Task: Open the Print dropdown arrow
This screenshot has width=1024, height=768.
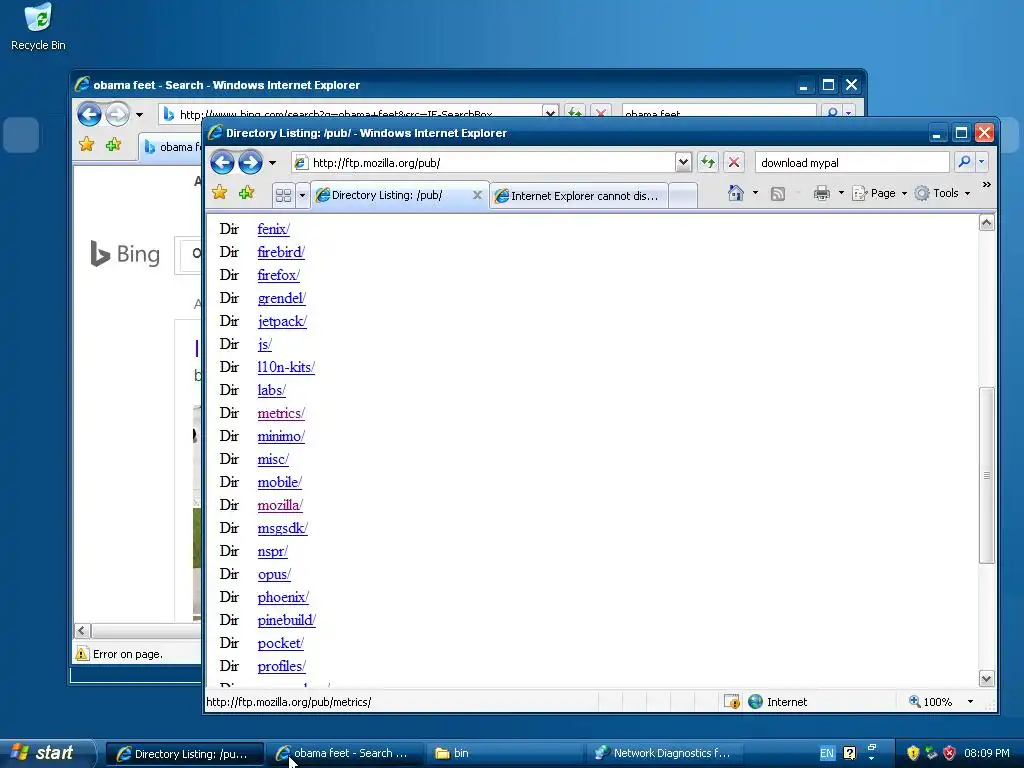Action: [841, 193]
